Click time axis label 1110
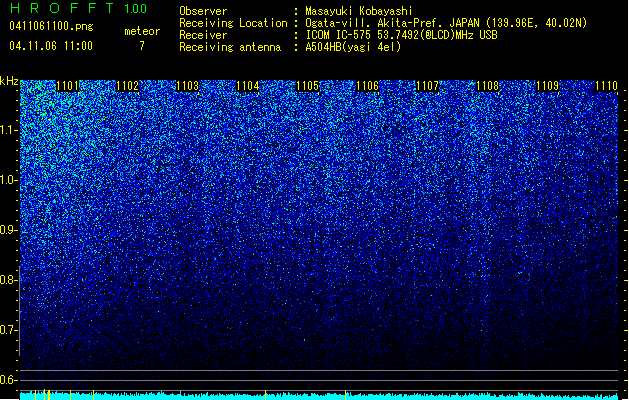 click(607, 86)
